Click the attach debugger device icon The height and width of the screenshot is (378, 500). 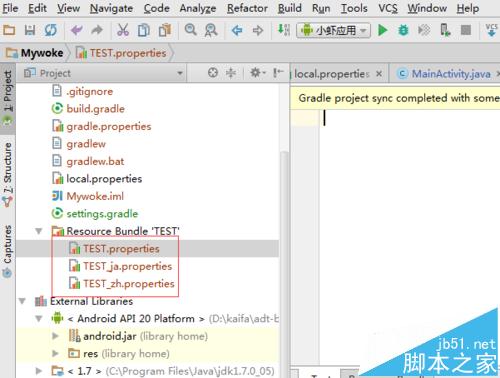445,30
